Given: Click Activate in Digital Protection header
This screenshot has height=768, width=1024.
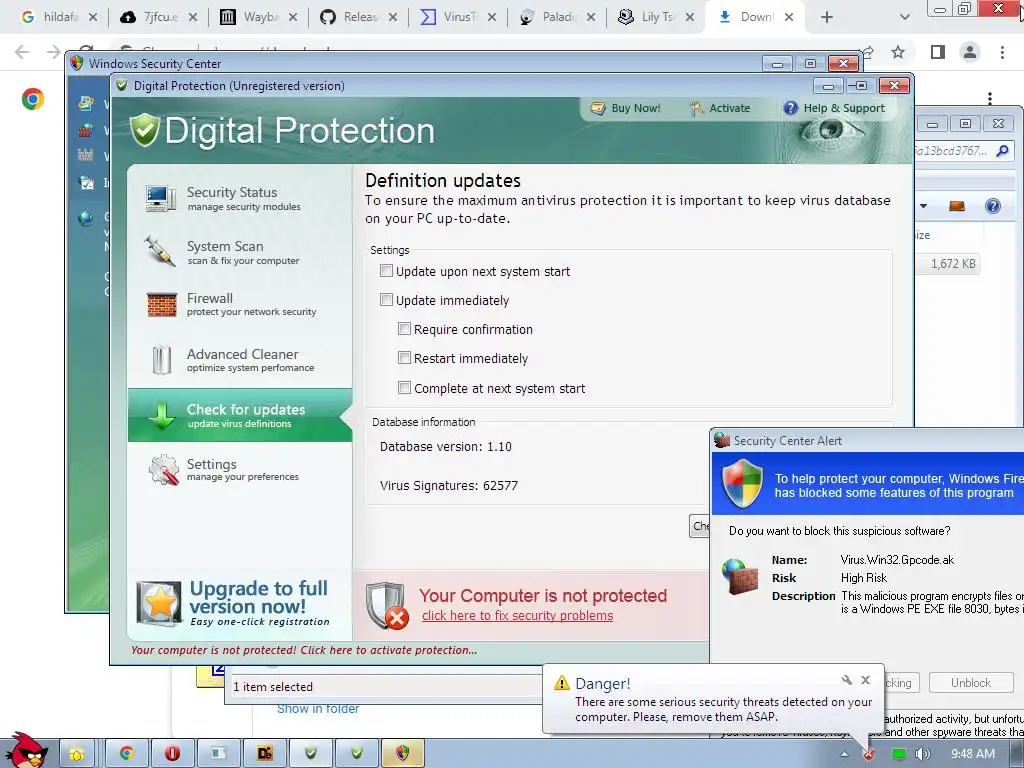Looking at the screenshot, I should point(719,108).
